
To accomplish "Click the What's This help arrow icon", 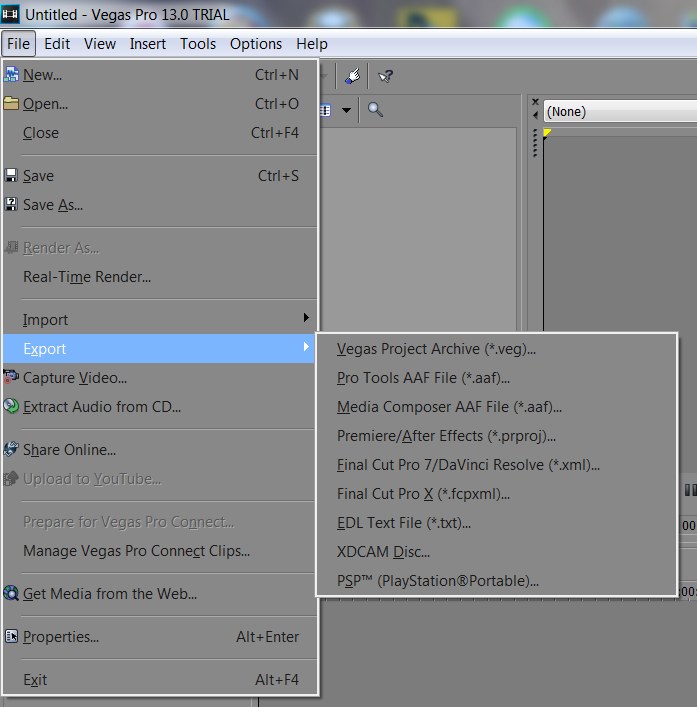I will pyautogui.click(x=385, y=76).
